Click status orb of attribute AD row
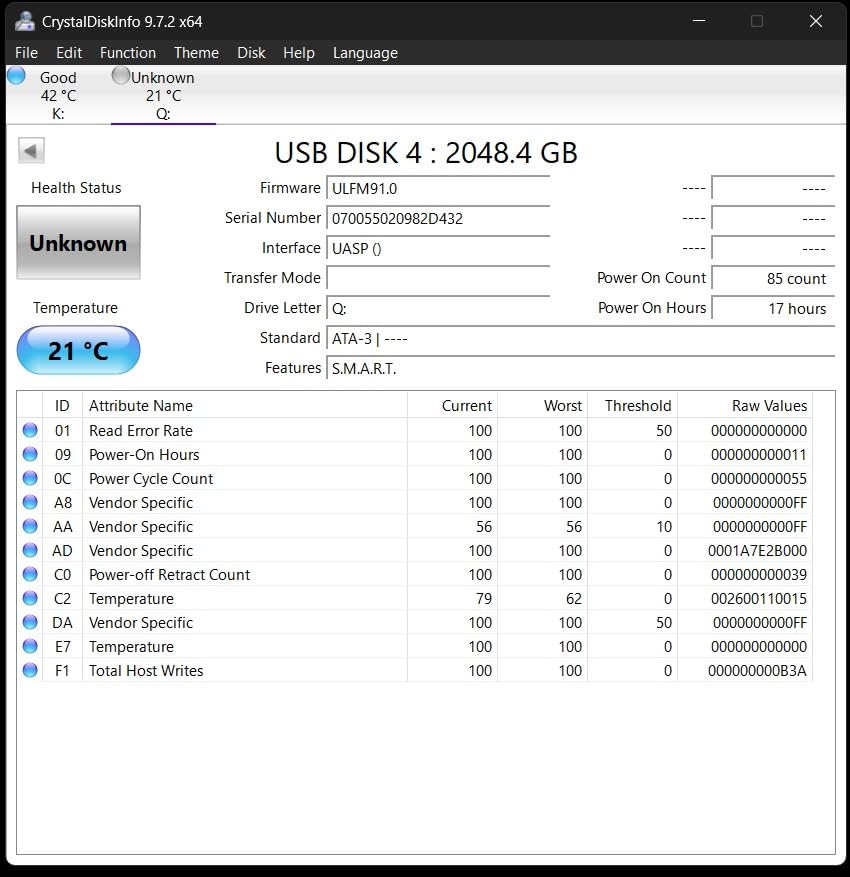 click(x=30, y=550)
